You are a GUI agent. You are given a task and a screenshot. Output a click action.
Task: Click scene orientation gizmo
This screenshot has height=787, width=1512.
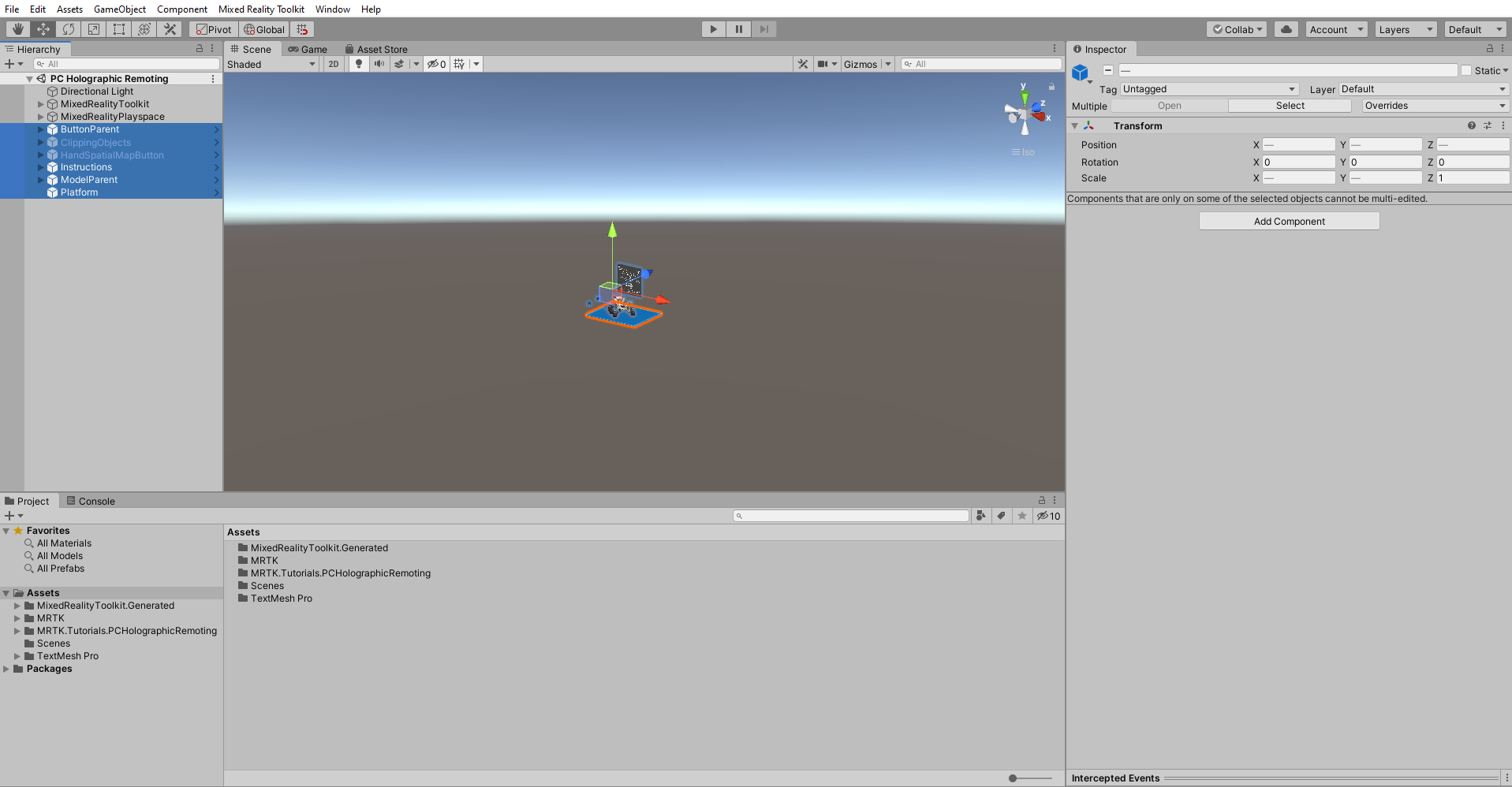[1025, 114]
